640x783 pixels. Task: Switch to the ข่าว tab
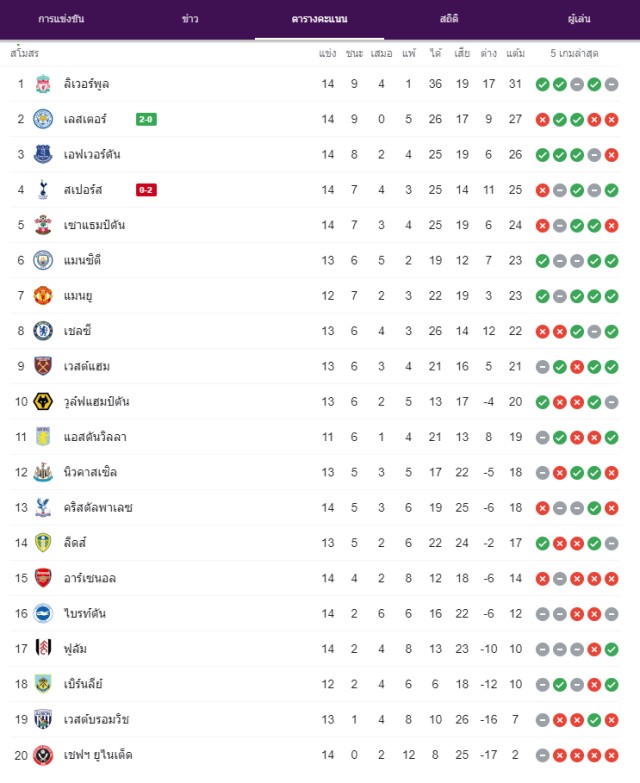pyautogui.click(x=190, y=19)
